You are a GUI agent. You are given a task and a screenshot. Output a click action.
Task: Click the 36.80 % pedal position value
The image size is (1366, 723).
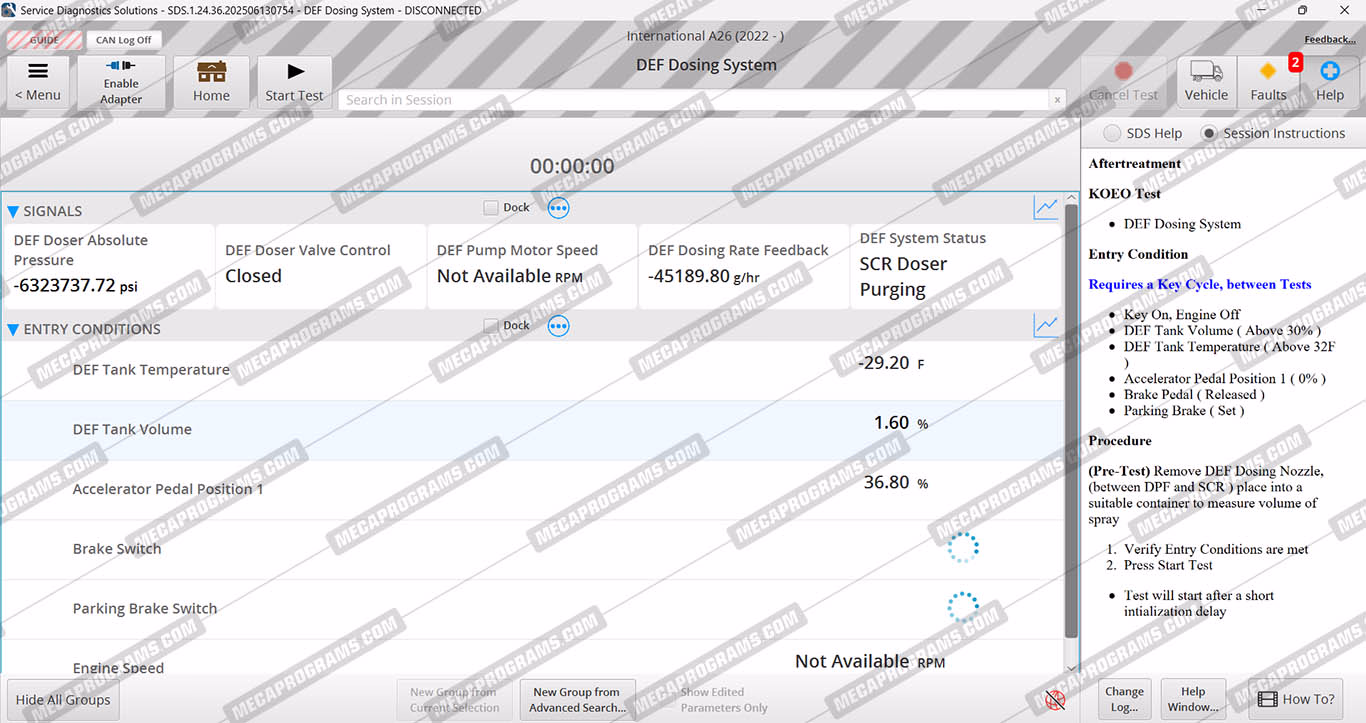click(896, 483)
